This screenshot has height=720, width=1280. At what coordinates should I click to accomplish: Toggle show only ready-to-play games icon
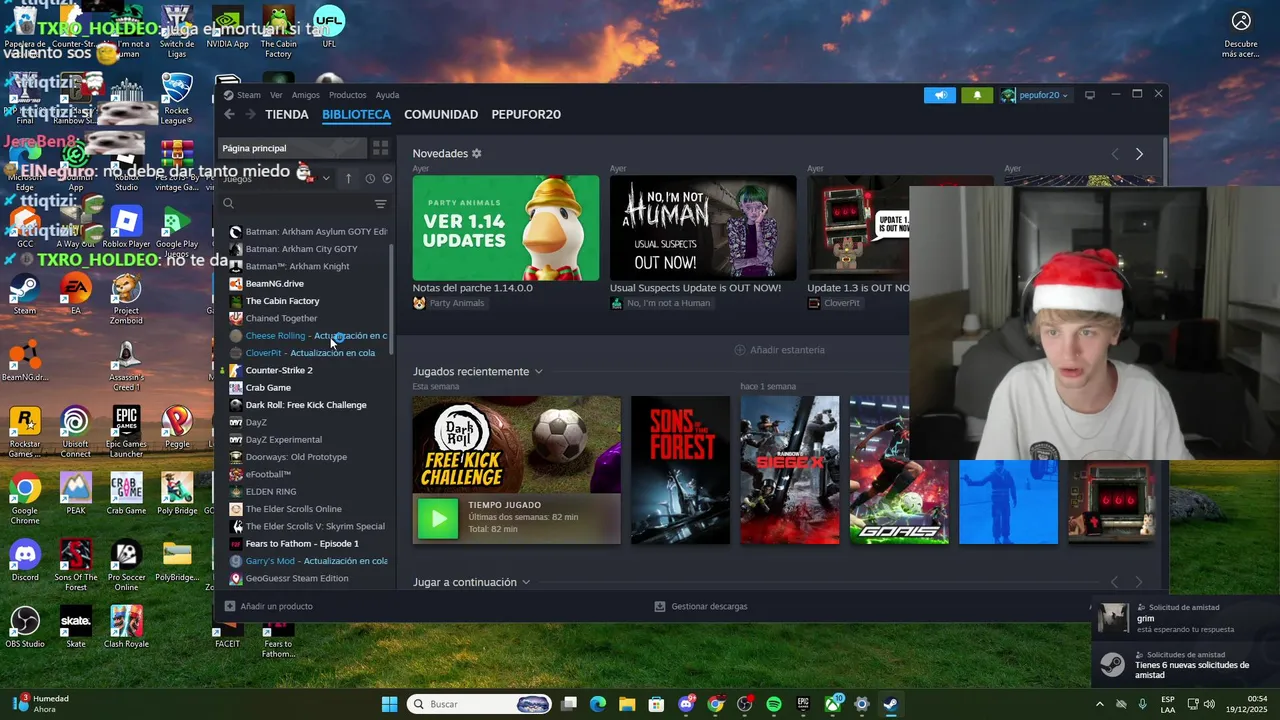[x=387, y=179]
